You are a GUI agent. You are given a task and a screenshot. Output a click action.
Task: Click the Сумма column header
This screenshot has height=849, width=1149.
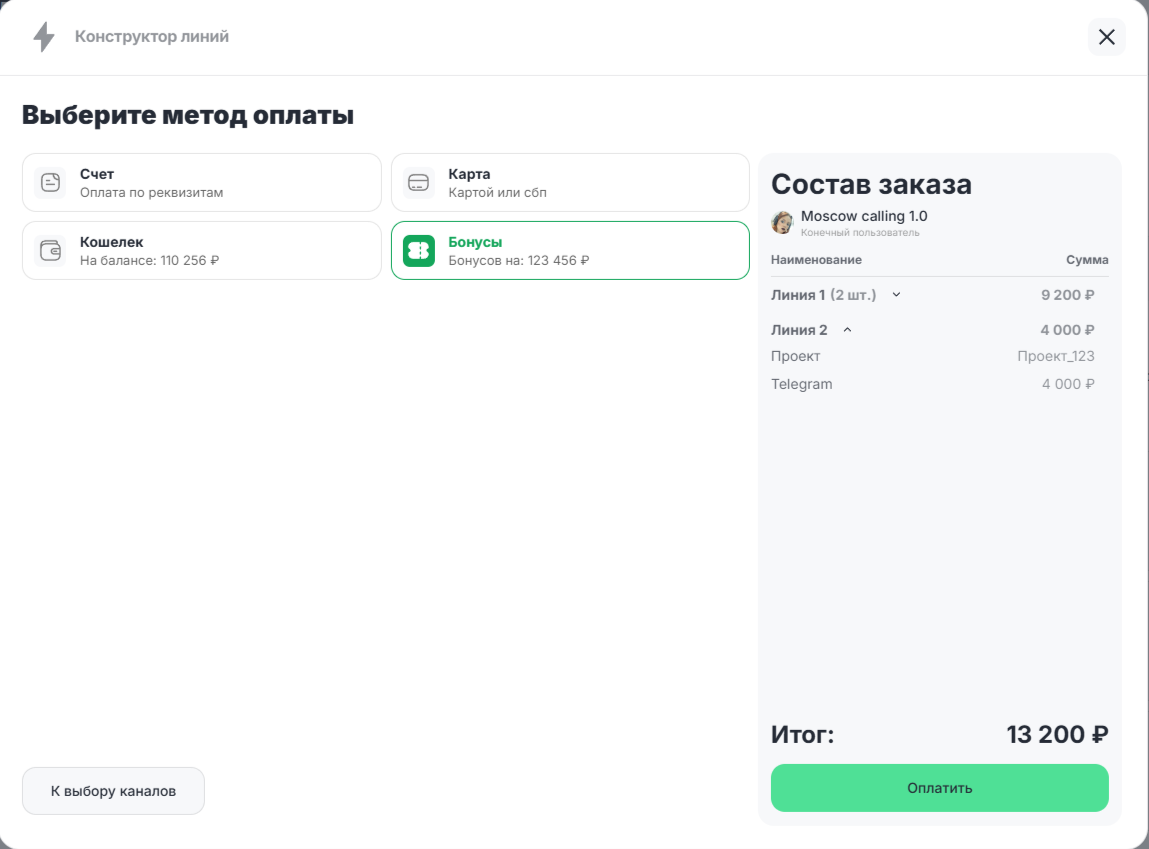tap(1086, 260)
